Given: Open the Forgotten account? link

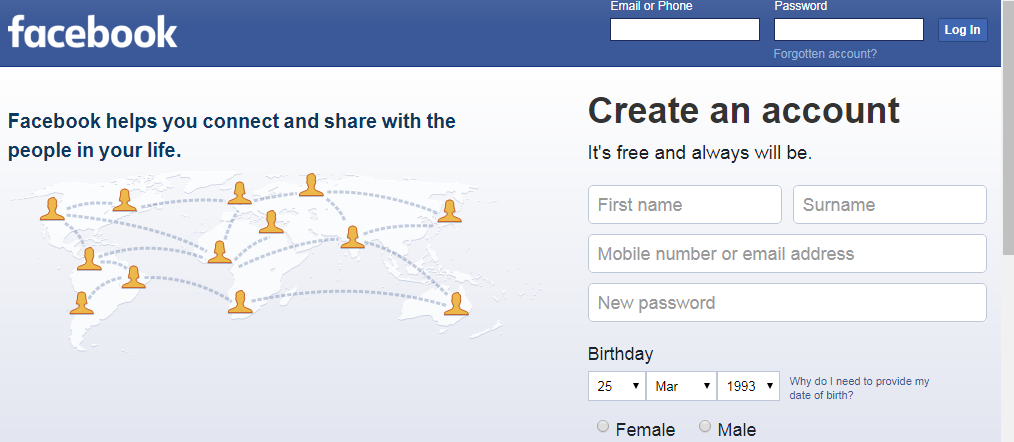Looking at the screenshot, I should click(825, 54).
